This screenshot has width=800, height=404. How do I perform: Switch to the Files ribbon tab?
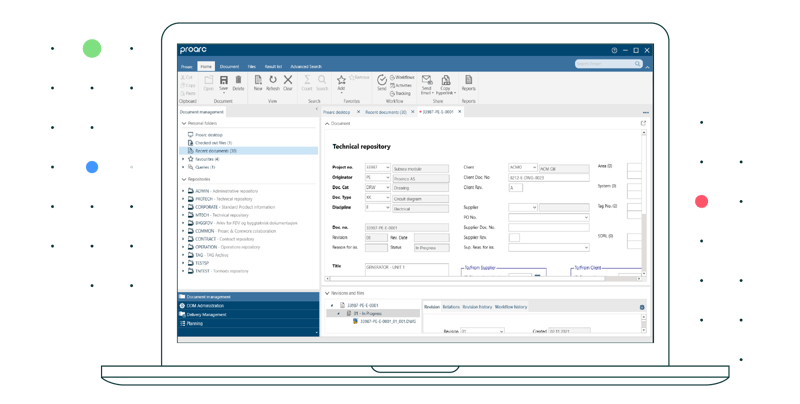pos(252,66)
